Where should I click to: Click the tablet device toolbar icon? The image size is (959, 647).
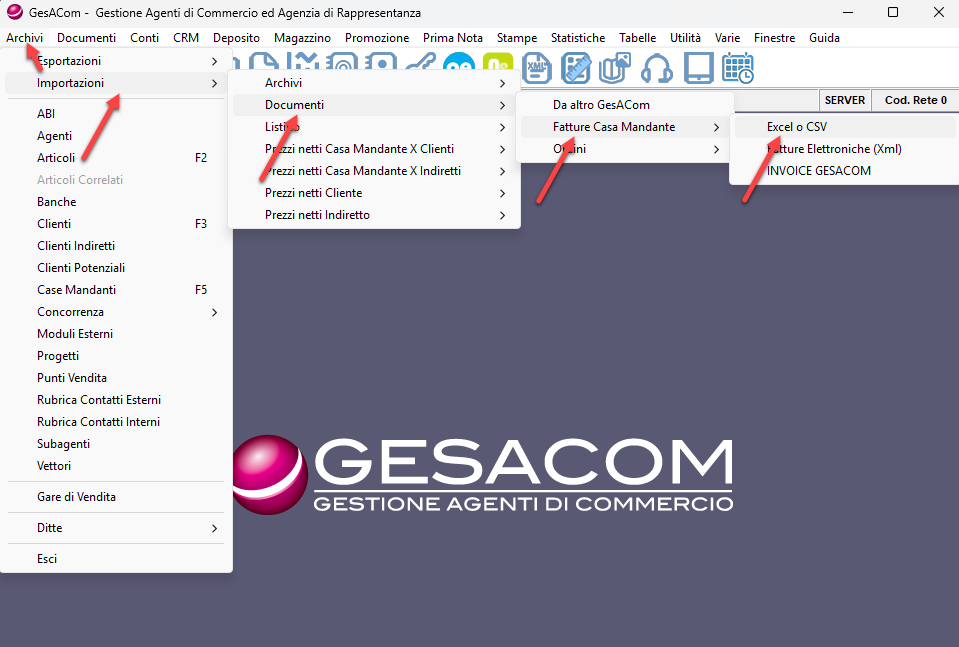click(698, 68)
